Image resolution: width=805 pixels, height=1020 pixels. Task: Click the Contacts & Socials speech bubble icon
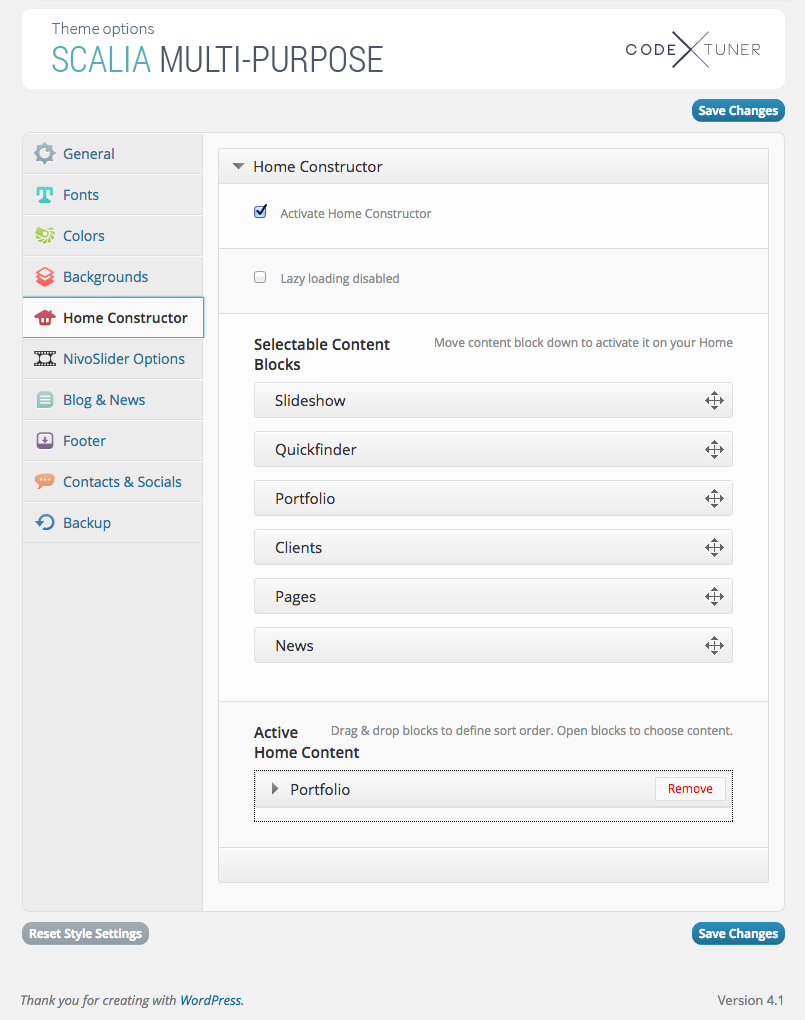[x=44, y=482]
